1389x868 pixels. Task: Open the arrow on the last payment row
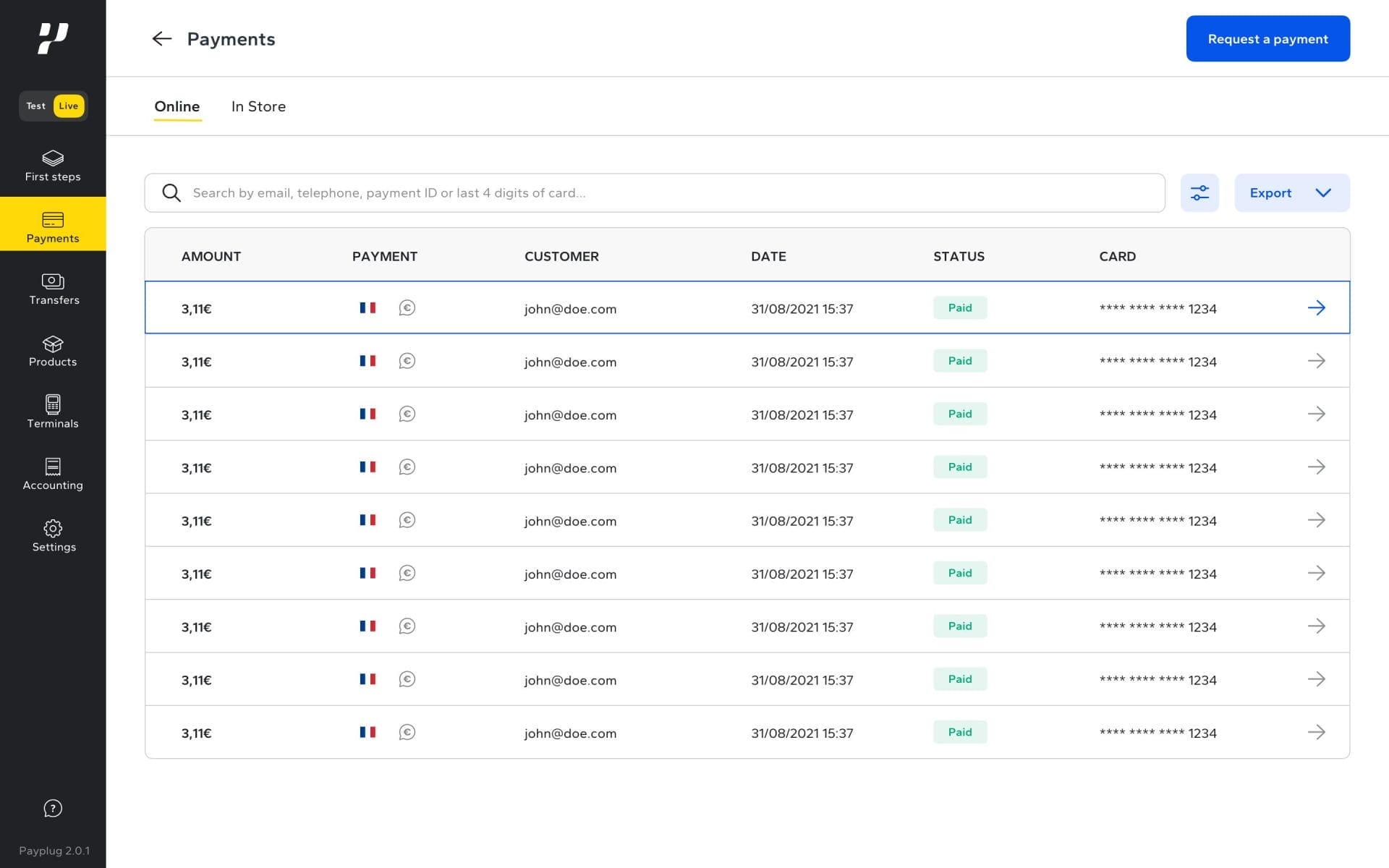point(1317,732)
